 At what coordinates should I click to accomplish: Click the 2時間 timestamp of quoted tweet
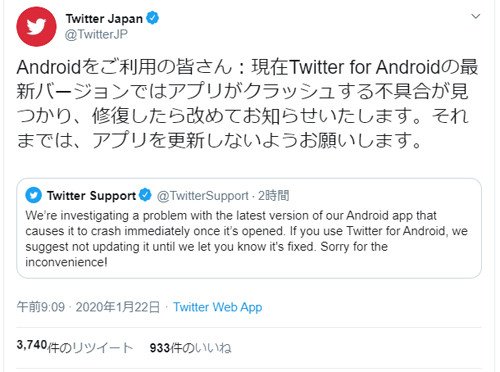(x=274, y=196)
